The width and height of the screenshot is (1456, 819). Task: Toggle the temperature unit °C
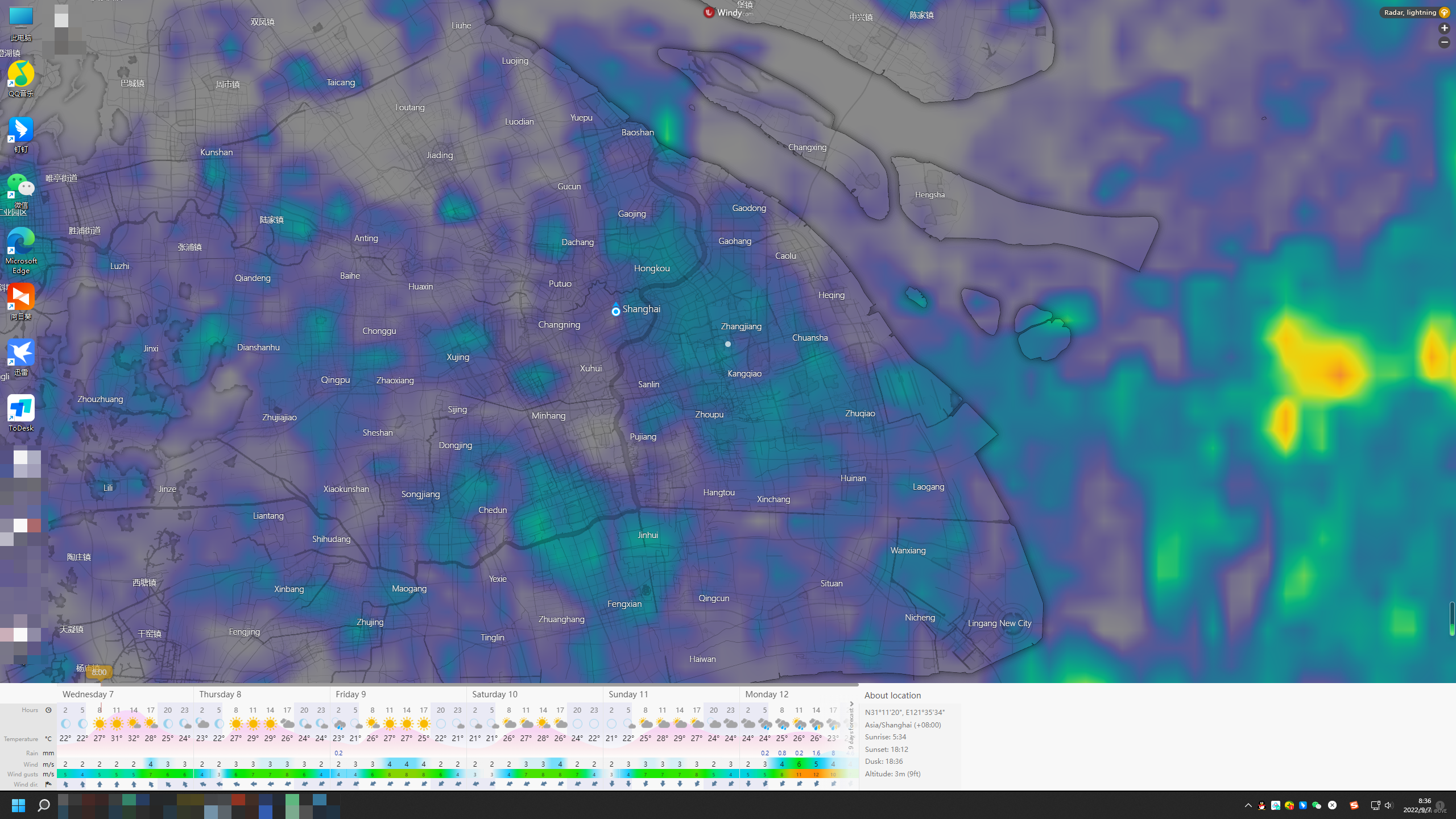coord(48,739)
